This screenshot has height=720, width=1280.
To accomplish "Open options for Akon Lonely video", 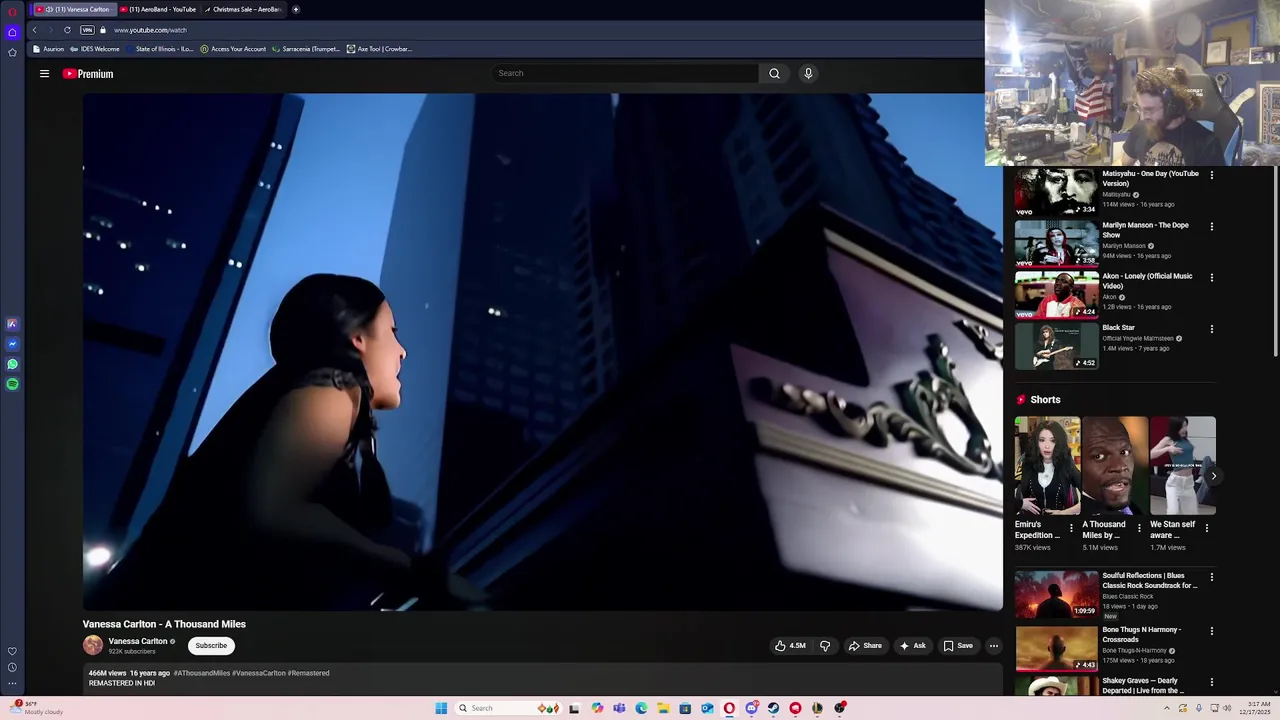I will coord(1212,277).
